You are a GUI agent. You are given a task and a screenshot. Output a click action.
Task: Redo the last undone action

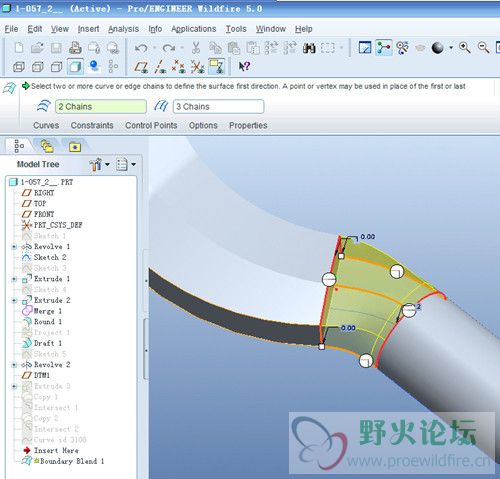point(169,48)
